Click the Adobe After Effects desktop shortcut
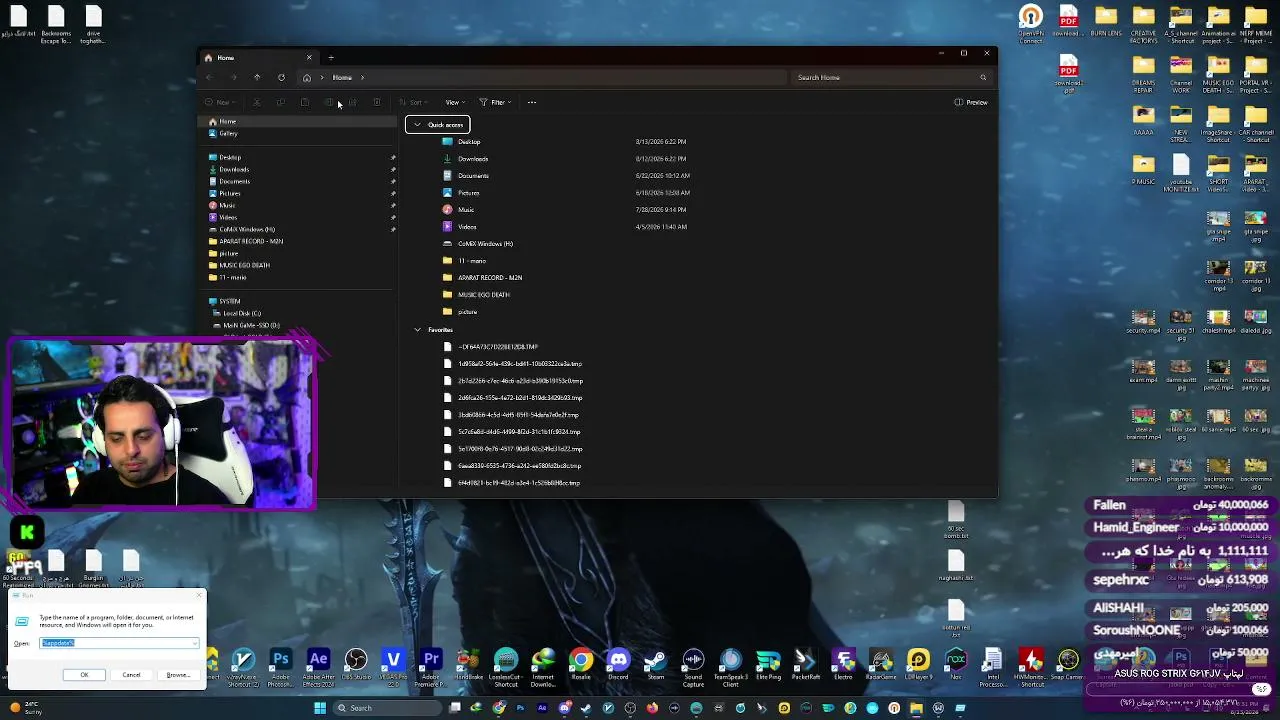 point(318,667)
